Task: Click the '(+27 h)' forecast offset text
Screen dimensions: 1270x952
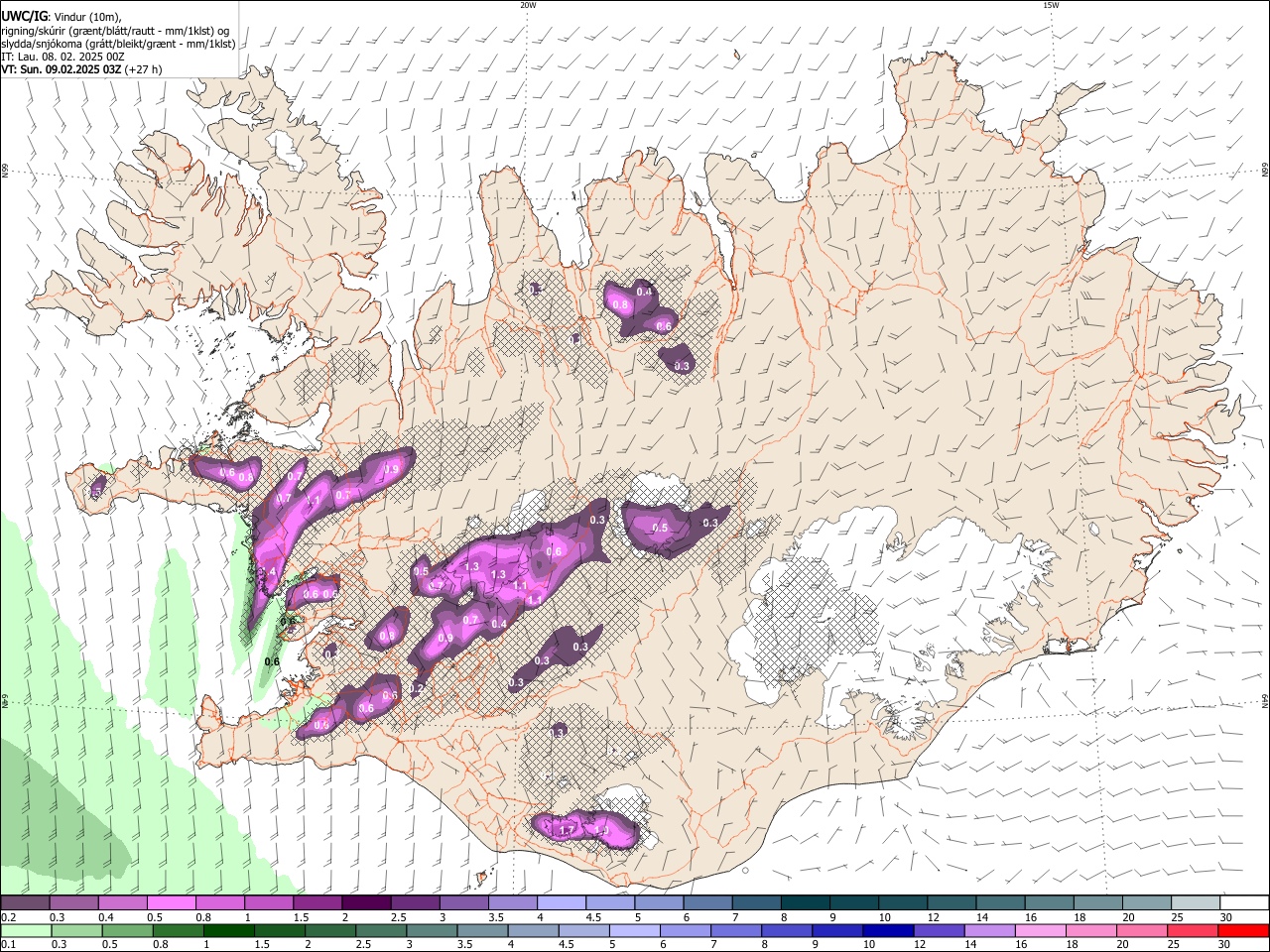Action: 144,69
